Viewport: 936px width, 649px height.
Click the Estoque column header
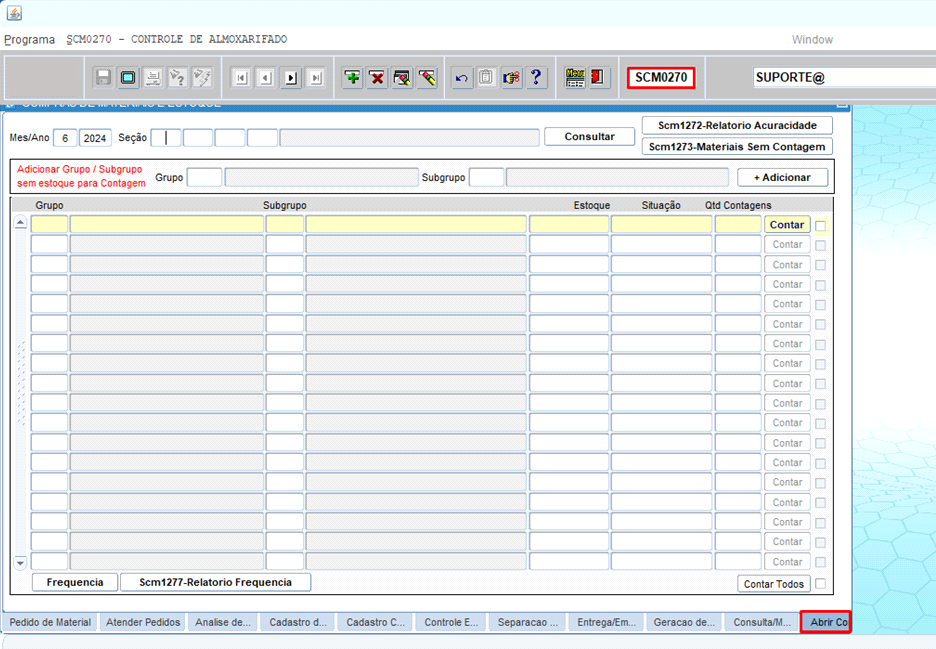pyautogui.click(x=592, y=205)
